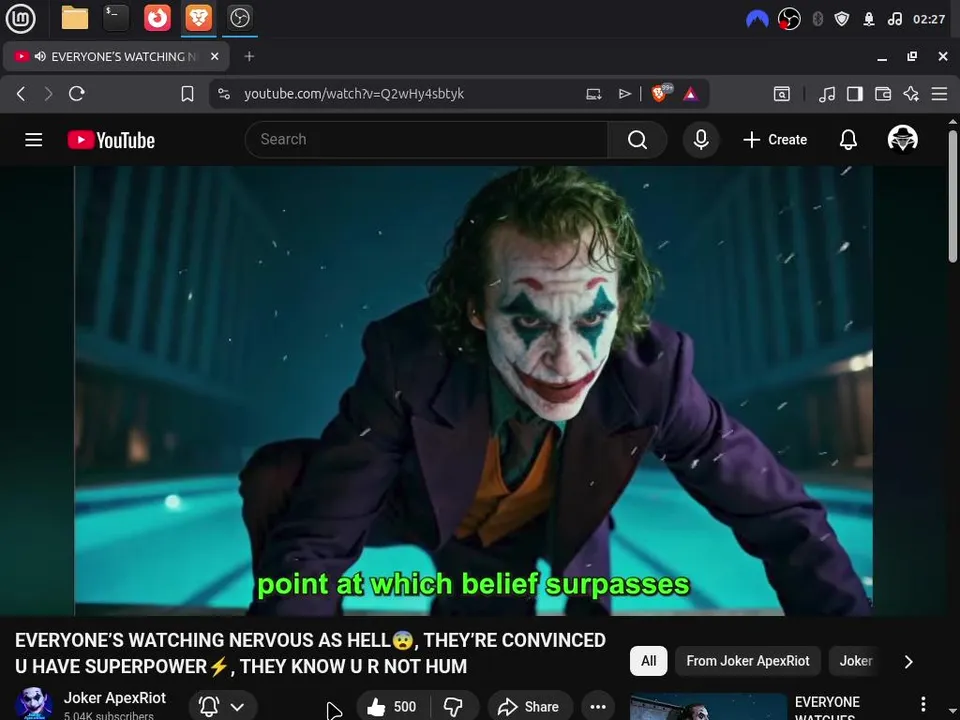Expand the subscription notification bell dropdown

222,707
